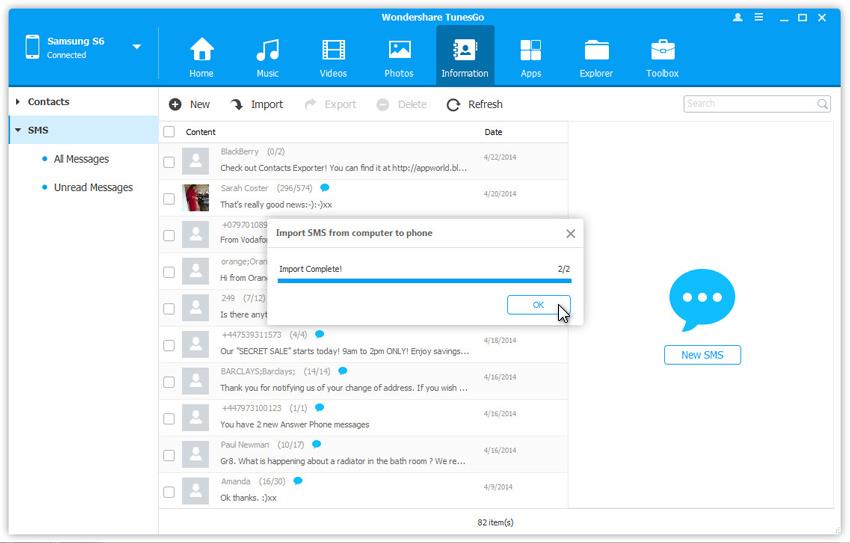Expand the Contacts tree node
Image resolution: width=850 pixels, height=543 pixels.
point(18,102)
